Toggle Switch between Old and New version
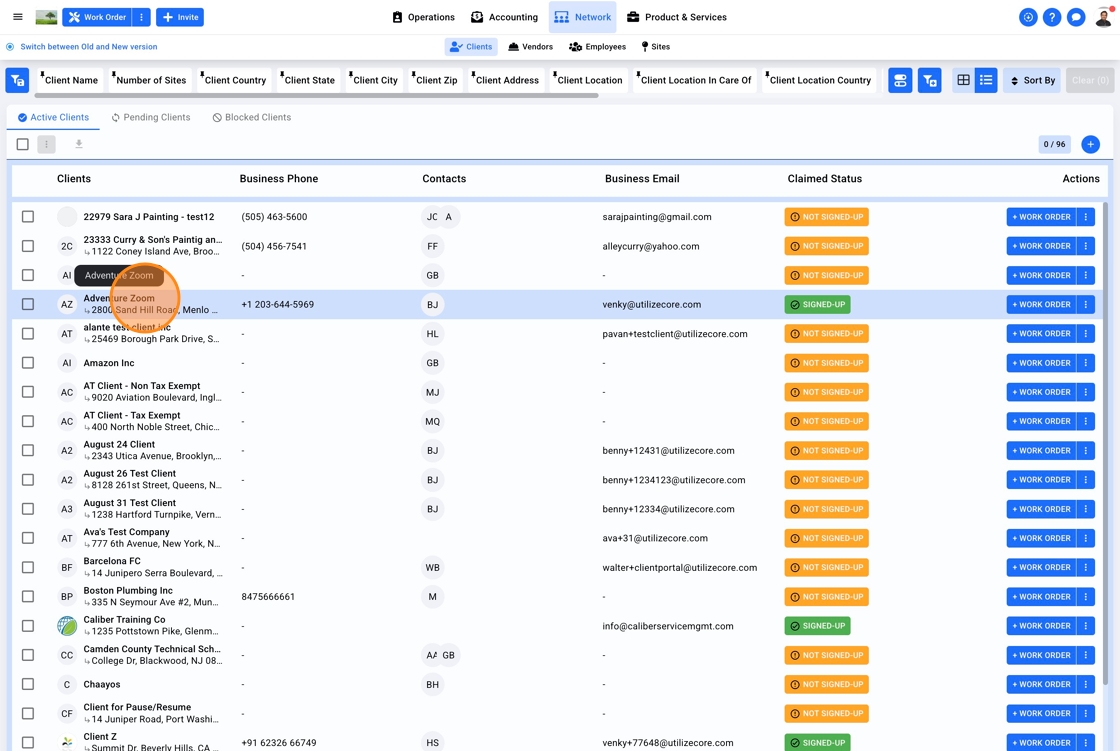The width and height of the screenshot is (1120, 751). [x=81, y=46]
